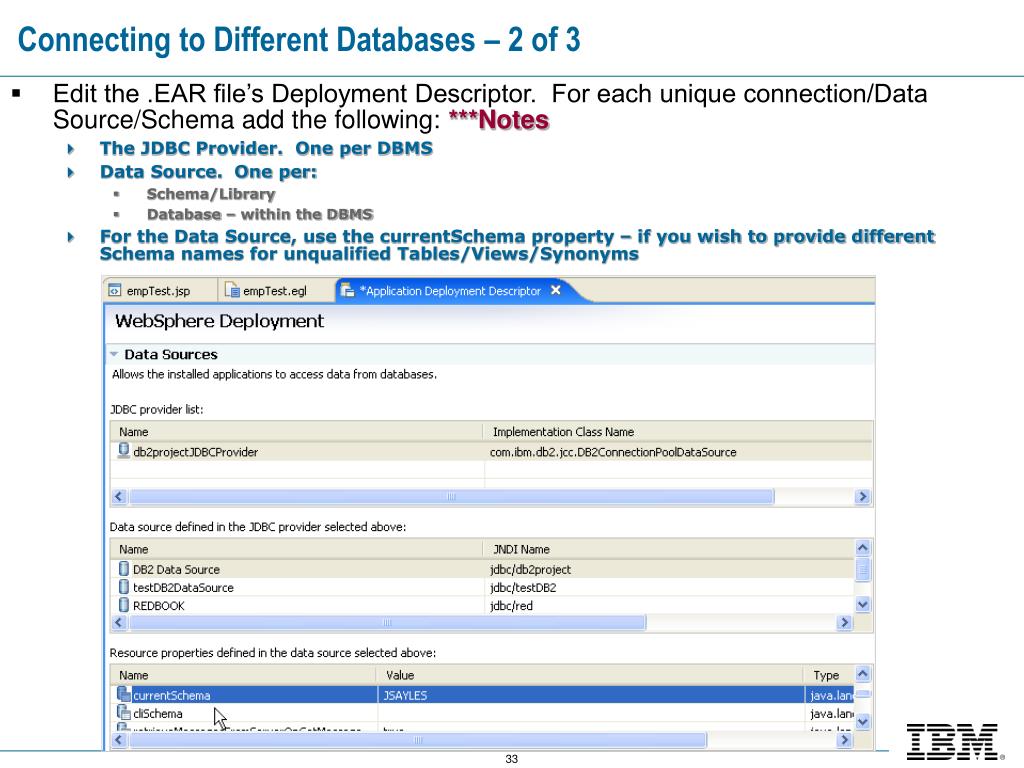Click the REDBOOK data source icon
The image size is (1024, 768).
pos(124,605)
